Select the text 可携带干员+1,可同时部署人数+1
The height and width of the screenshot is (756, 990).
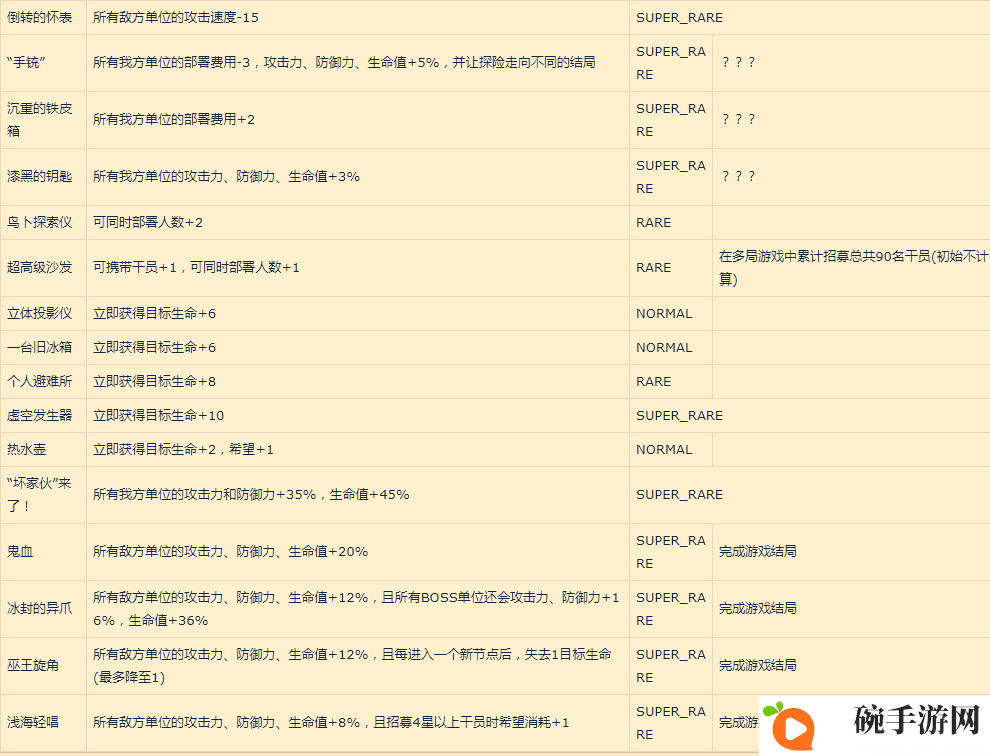[196, 268]
